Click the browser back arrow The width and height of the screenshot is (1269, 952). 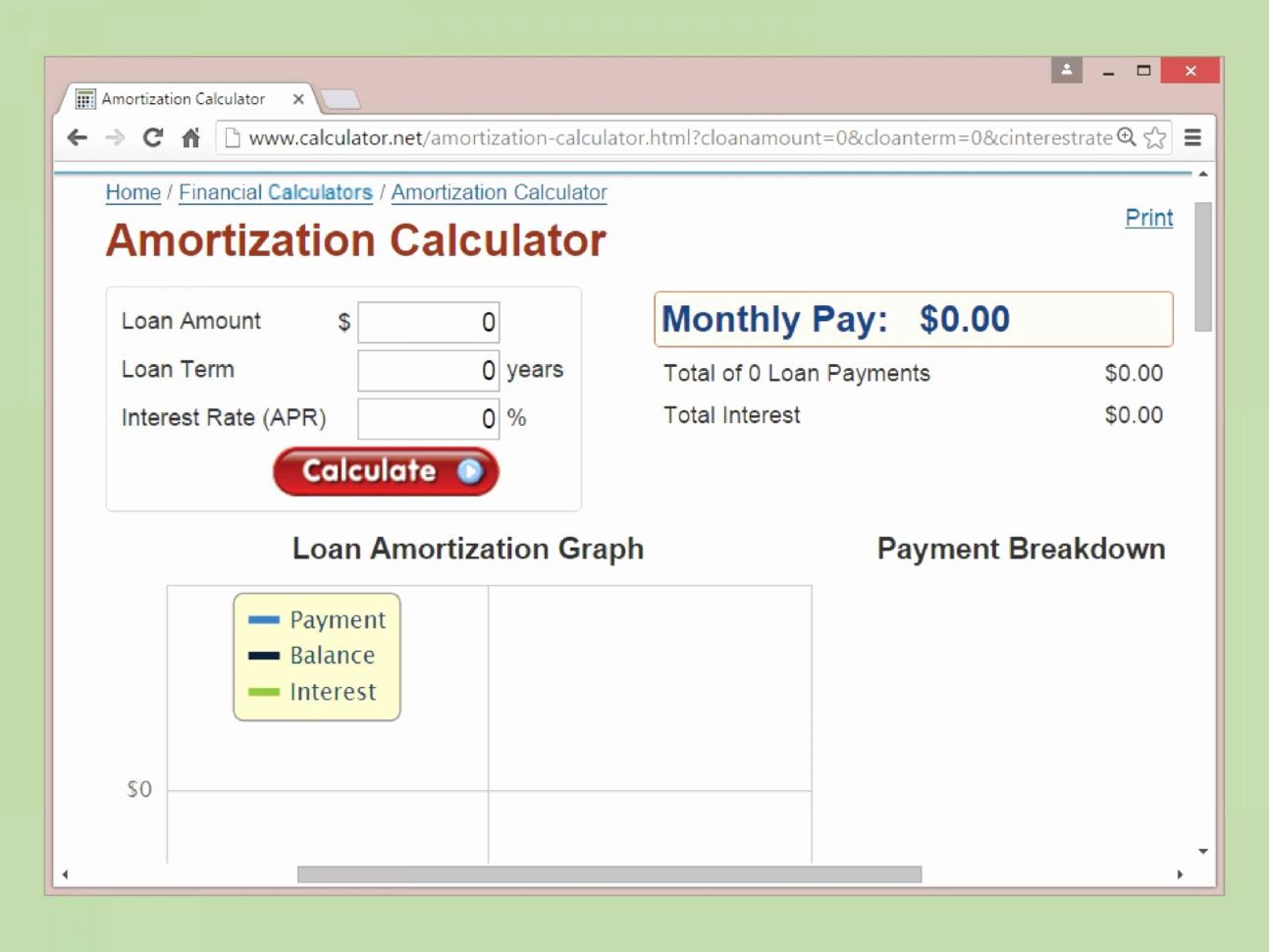pos(77,137)
